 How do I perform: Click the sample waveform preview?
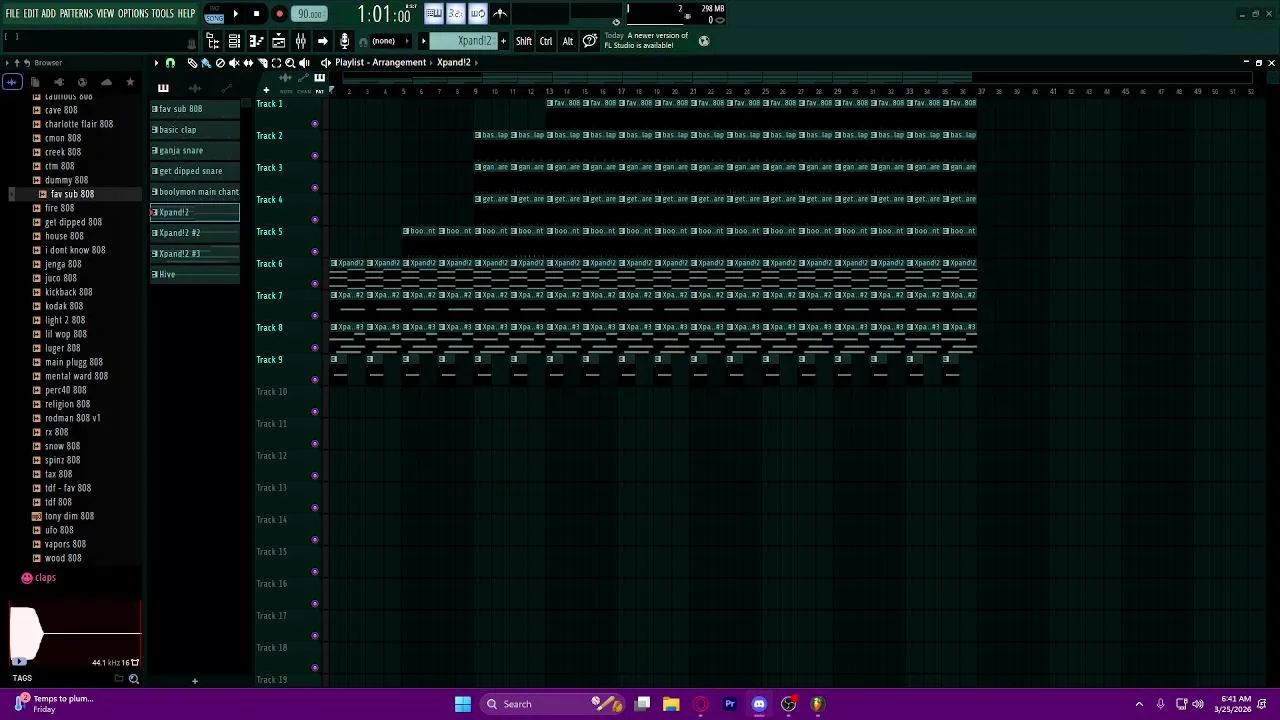75,634
